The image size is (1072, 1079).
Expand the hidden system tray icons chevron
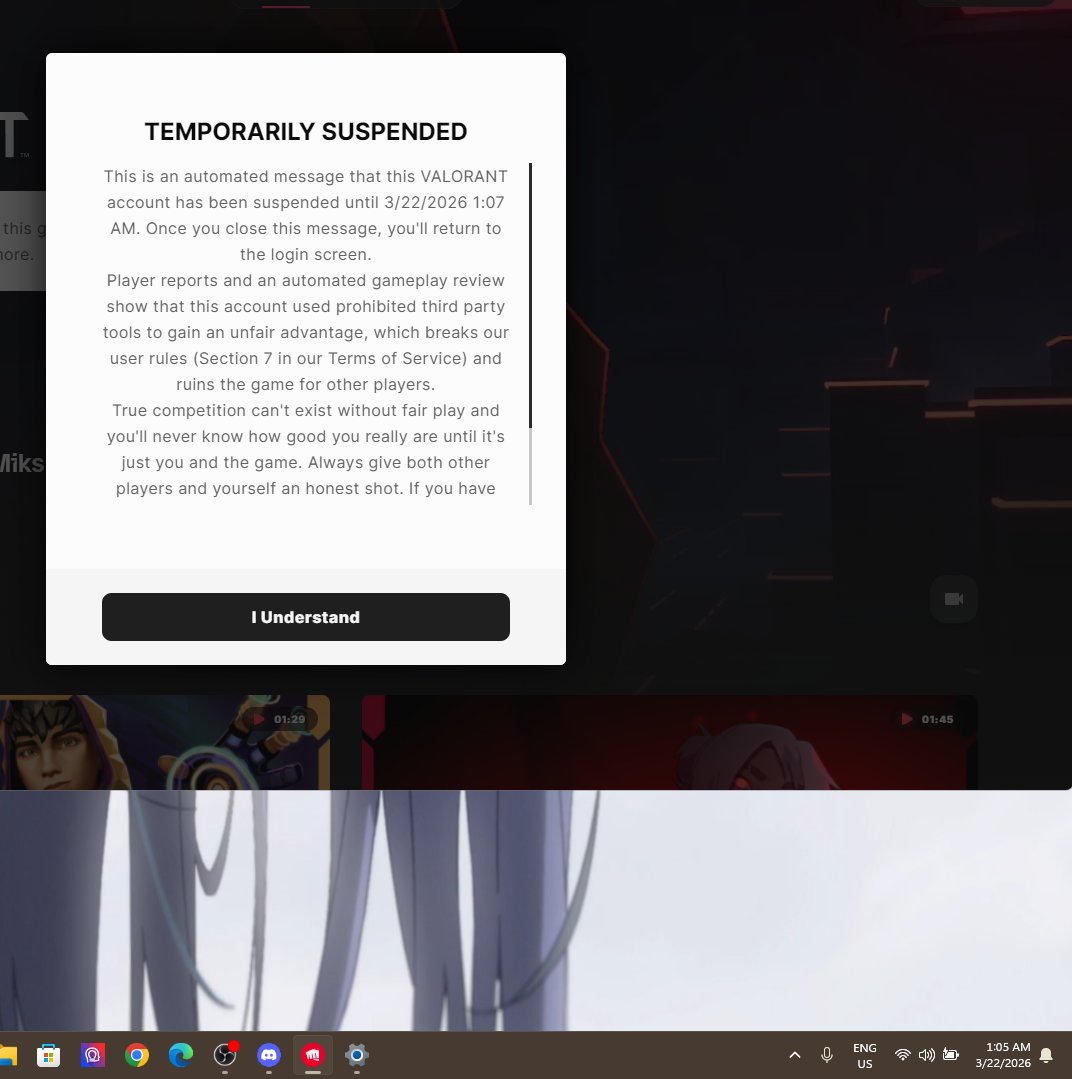pyautogui.click(x=795, y=1055)
